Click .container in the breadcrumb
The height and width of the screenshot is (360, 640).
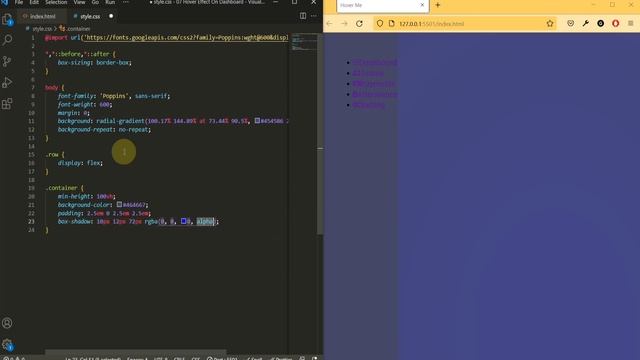click(78, 29)
